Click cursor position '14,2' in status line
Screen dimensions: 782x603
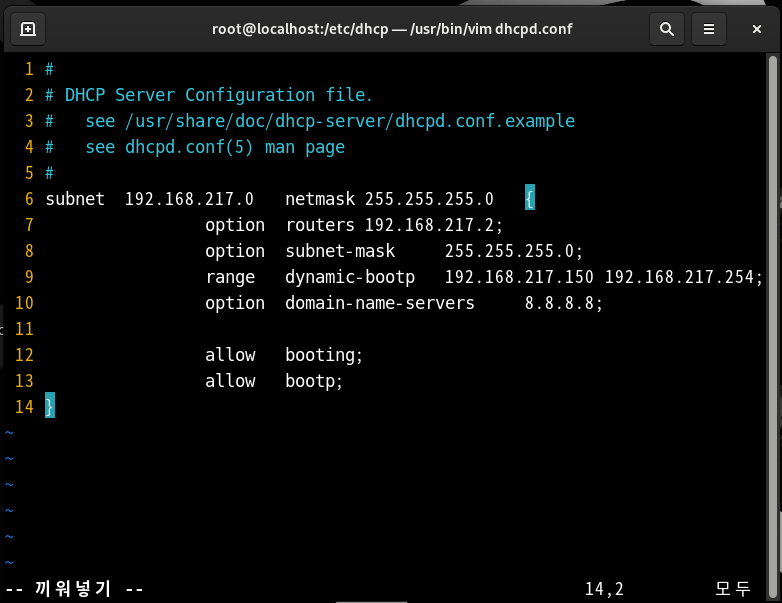point(604,589)
